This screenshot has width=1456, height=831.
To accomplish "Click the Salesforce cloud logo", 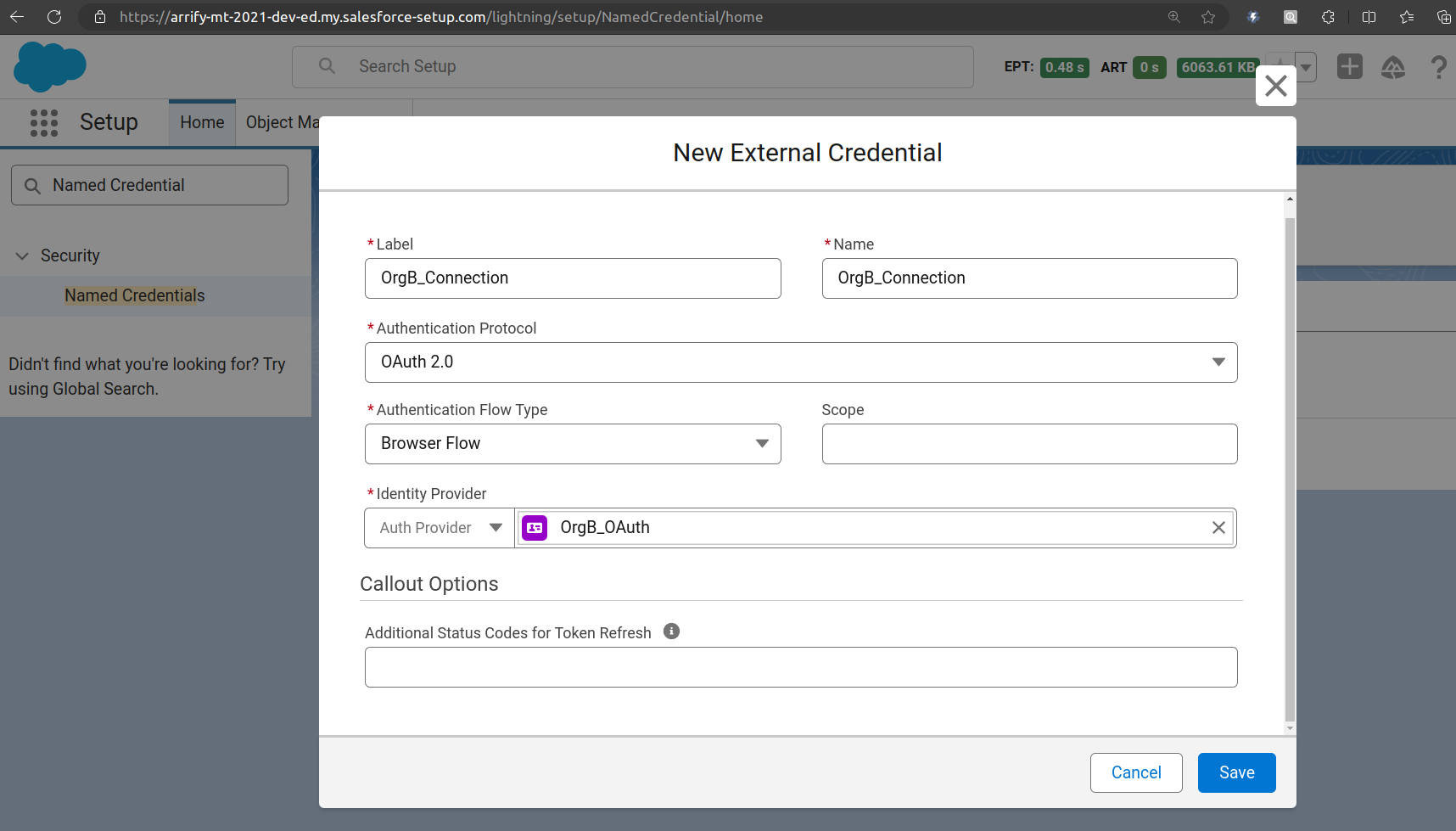I will (x=50, y=66).
